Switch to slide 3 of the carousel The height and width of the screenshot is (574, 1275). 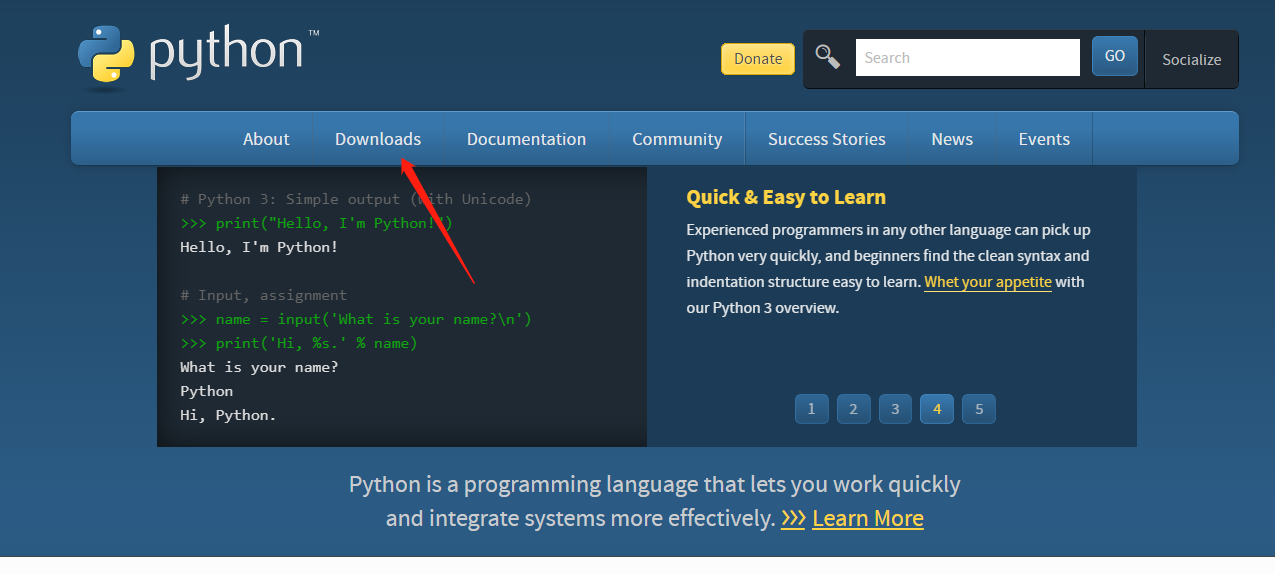pos(895,409)
